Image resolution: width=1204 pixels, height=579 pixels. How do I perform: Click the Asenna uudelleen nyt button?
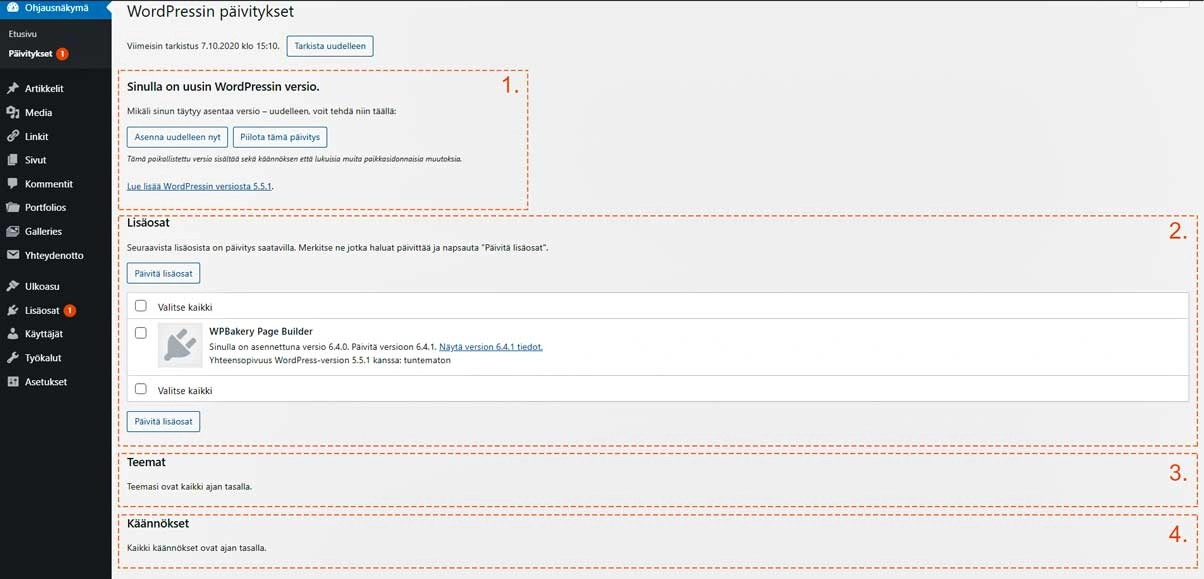coord(178,137)
